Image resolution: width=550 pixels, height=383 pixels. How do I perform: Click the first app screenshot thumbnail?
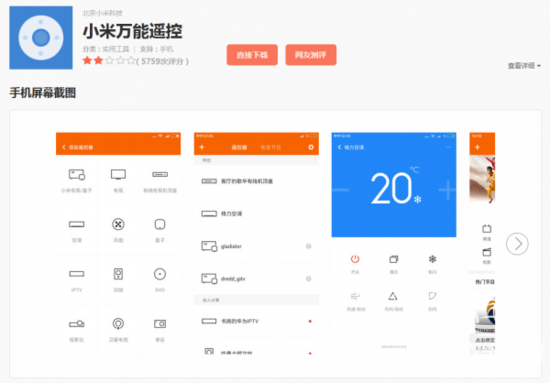pyautogui.click(x=118, y=243)
